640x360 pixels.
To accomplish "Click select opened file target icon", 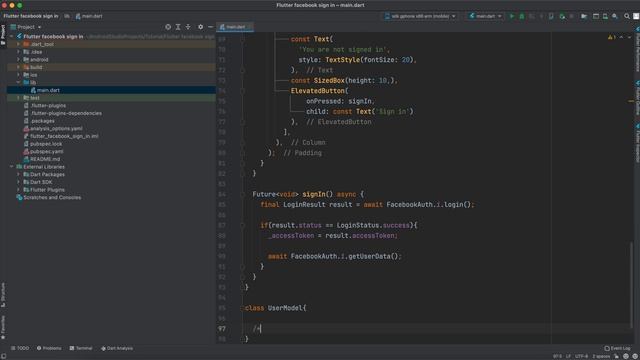I will coord(168,27).
